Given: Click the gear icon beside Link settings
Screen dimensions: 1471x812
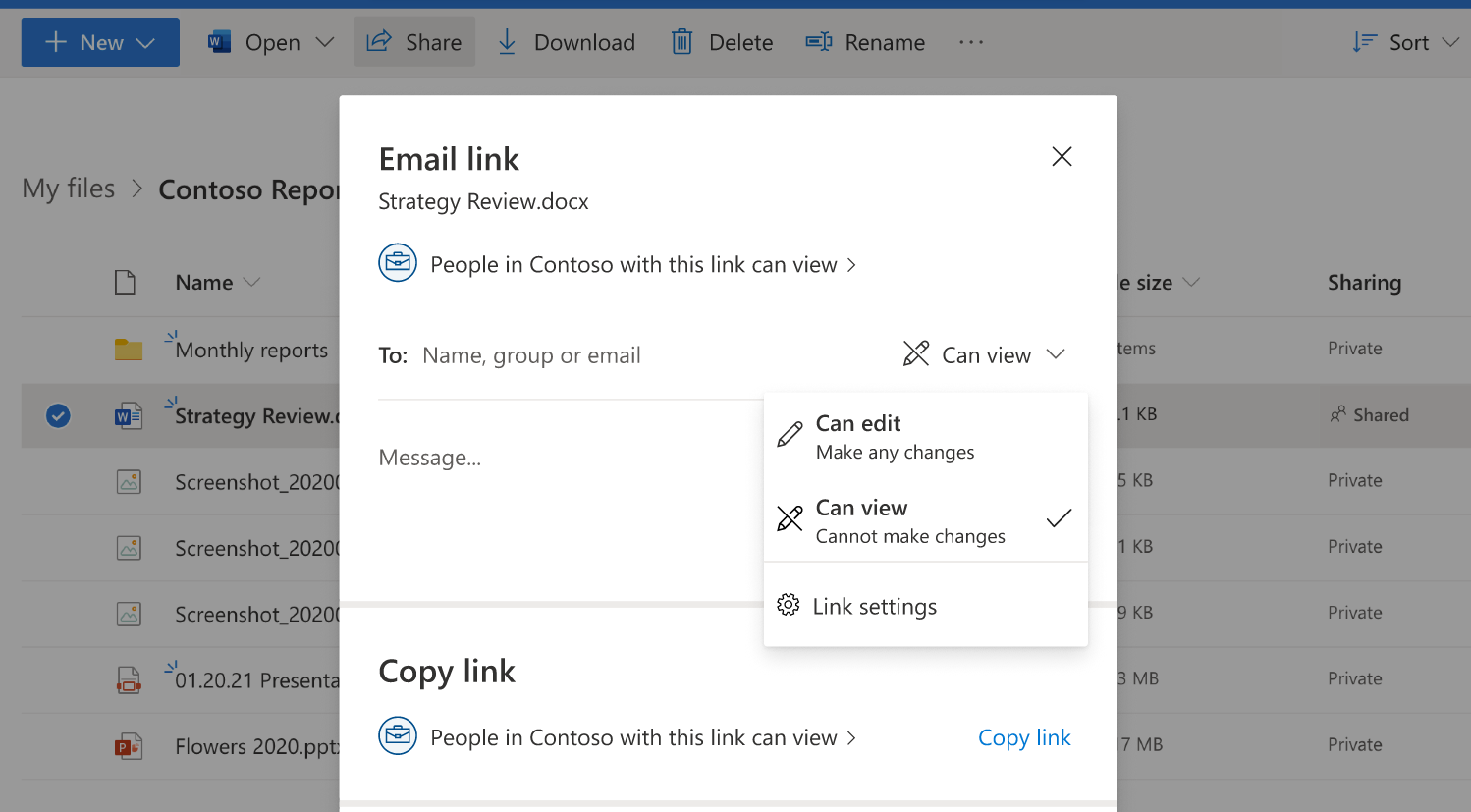Looking at the screenshot, I should 788,605.
